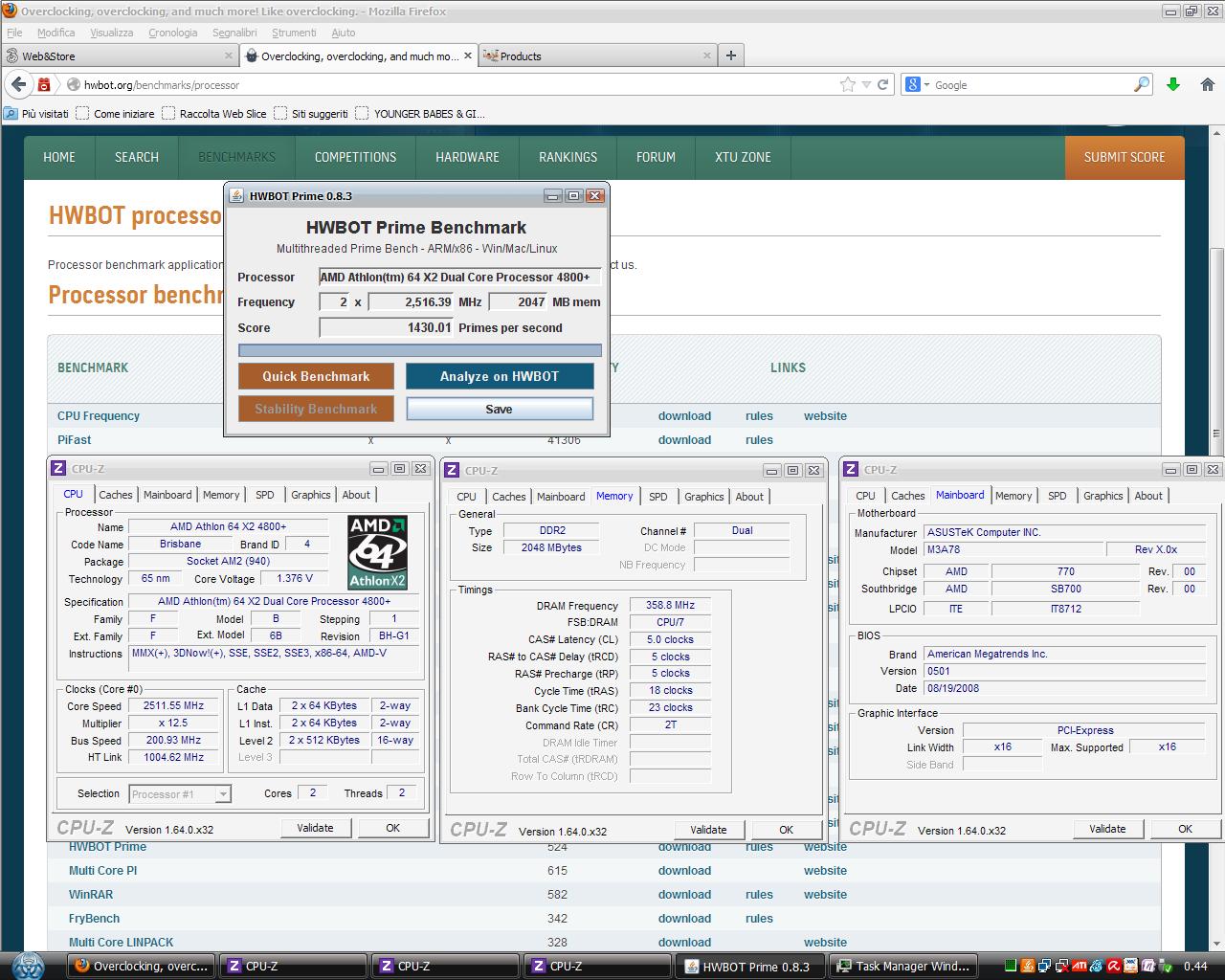Open the Cronologia menu
This screenshot has width=1225, height=980.
click(x=173, y=33)
